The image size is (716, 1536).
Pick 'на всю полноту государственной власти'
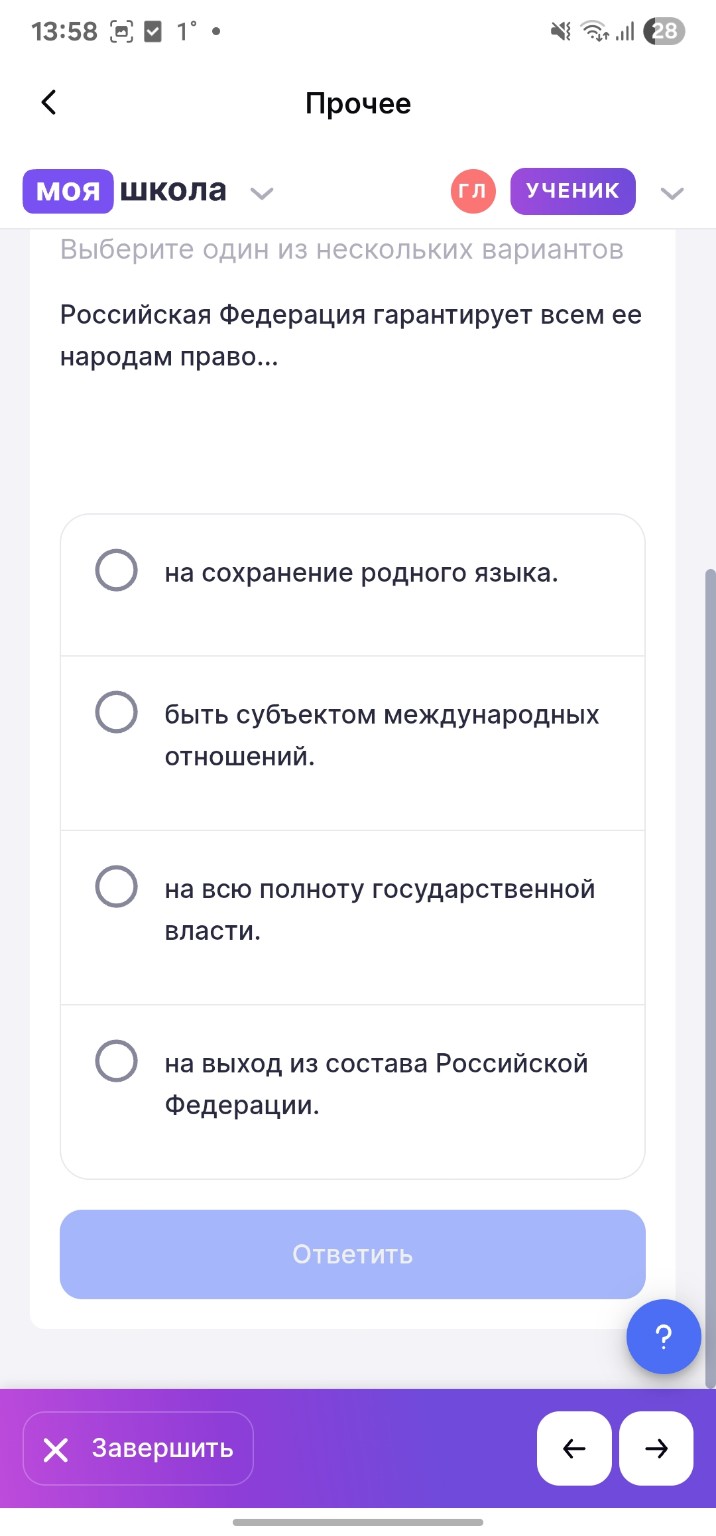352,908
